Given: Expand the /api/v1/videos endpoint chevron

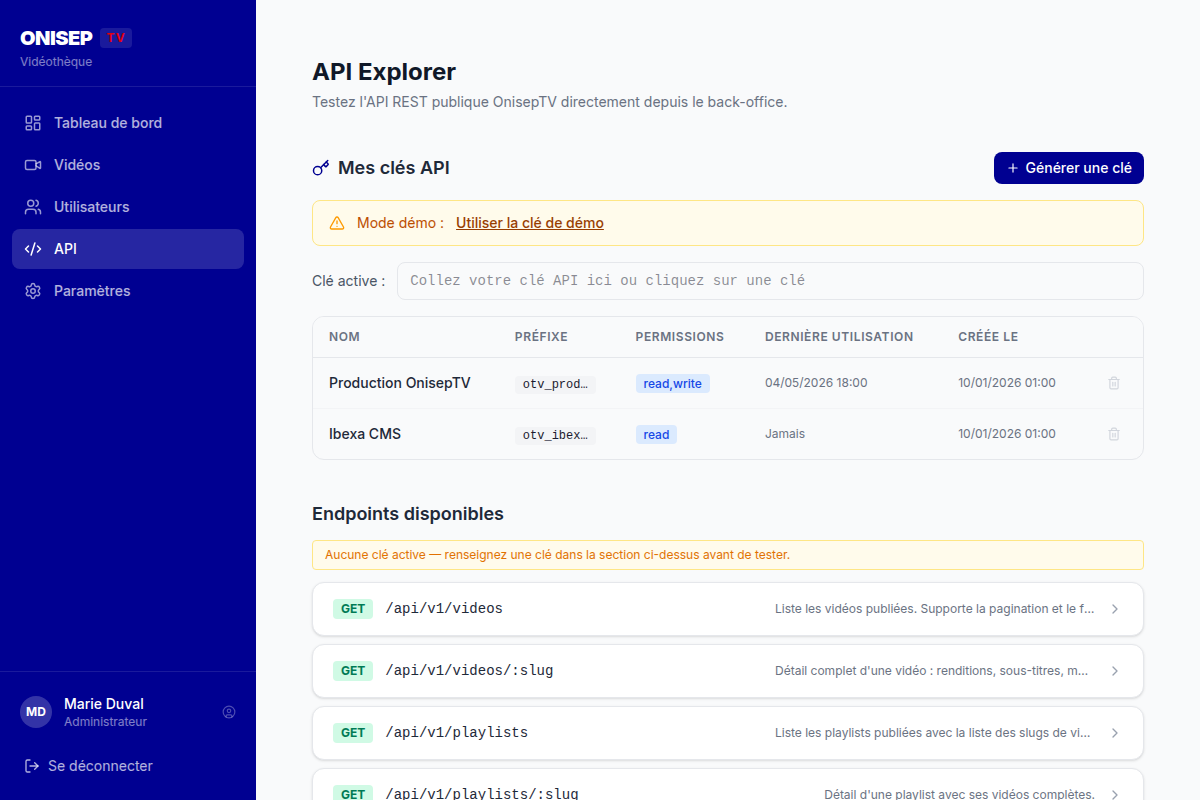Looking at the screenshot, I should (x=1115, y=609).
